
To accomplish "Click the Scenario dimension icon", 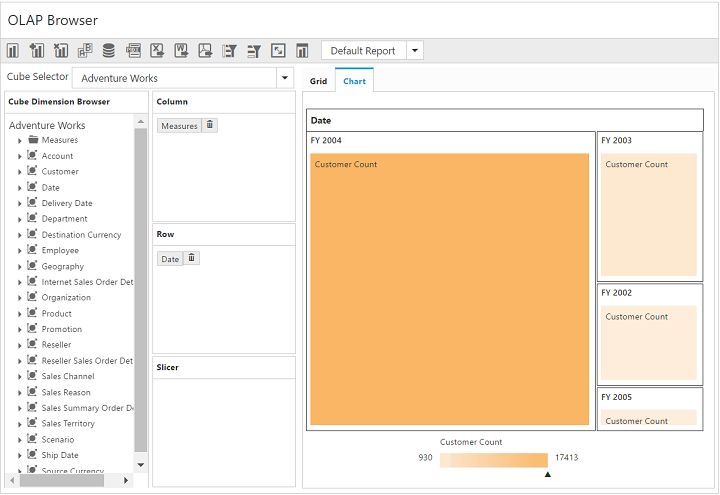I will (32, 439).
